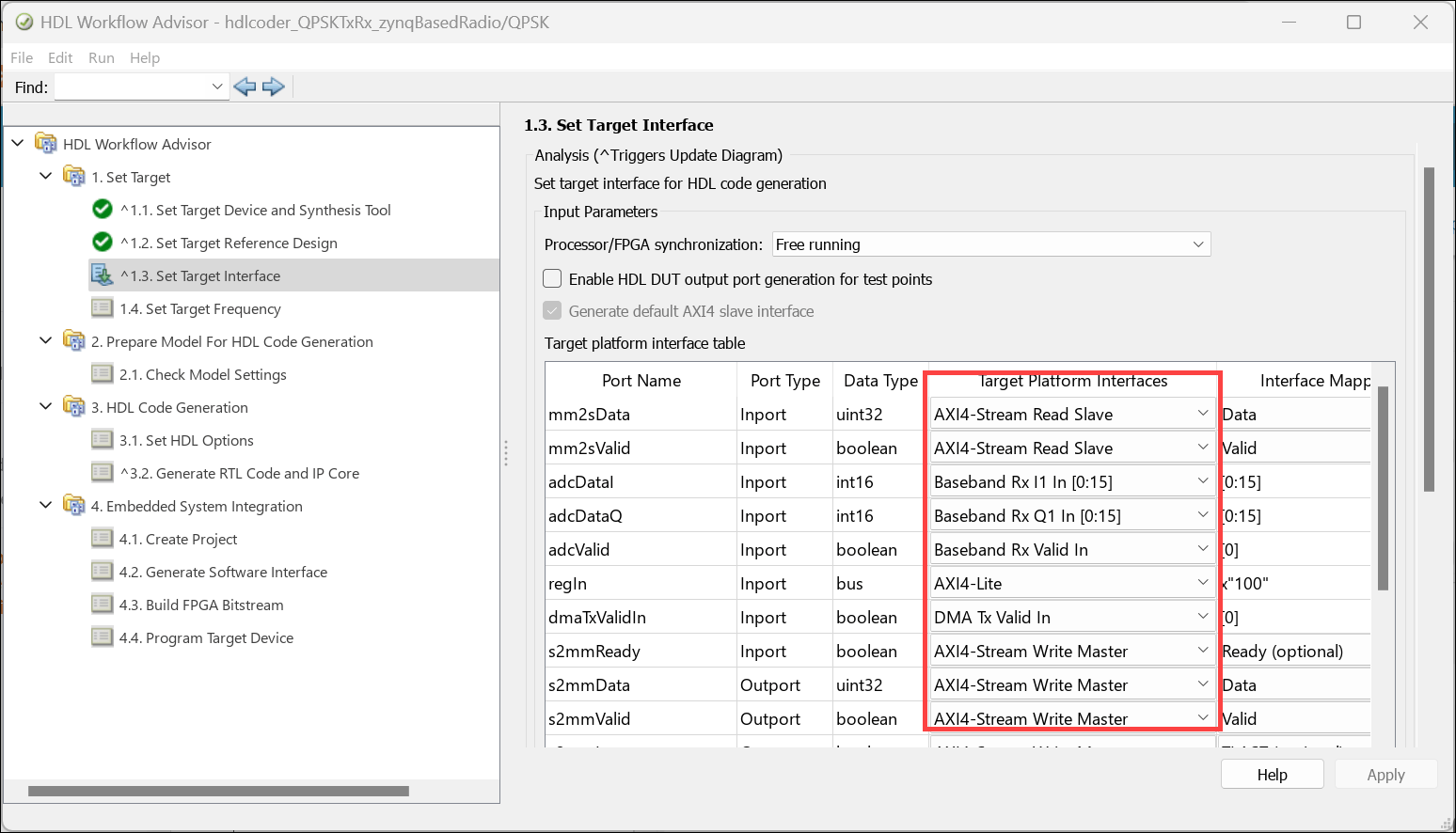Collapse the HDL Code Generation tree node

coord(45,407)
